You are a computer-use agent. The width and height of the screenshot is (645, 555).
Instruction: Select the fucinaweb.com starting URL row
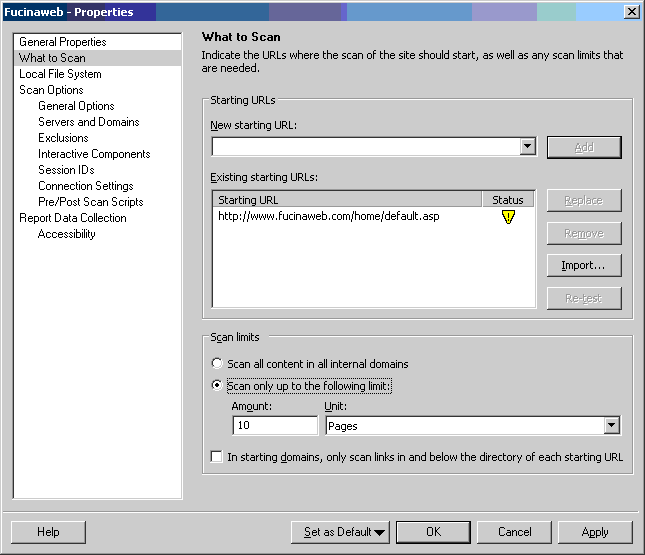328,216
